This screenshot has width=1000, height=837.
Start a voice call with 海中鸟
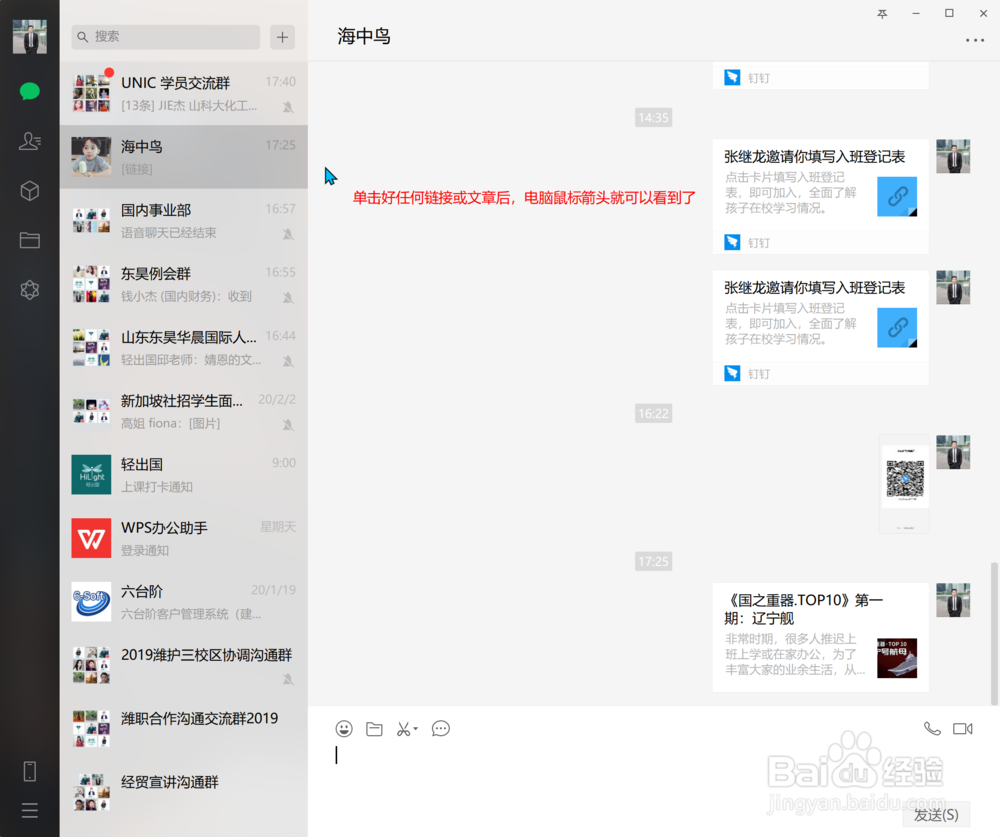pyautogui.click(x=931, y=728)
